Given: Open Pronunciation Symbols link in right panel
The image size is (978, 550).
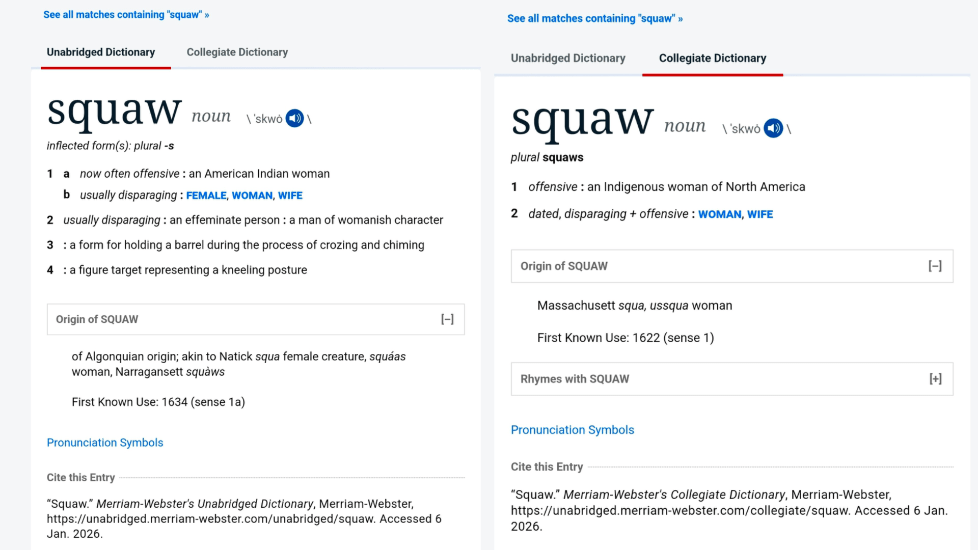Looking at the screenshot, I should click(572, 430).
